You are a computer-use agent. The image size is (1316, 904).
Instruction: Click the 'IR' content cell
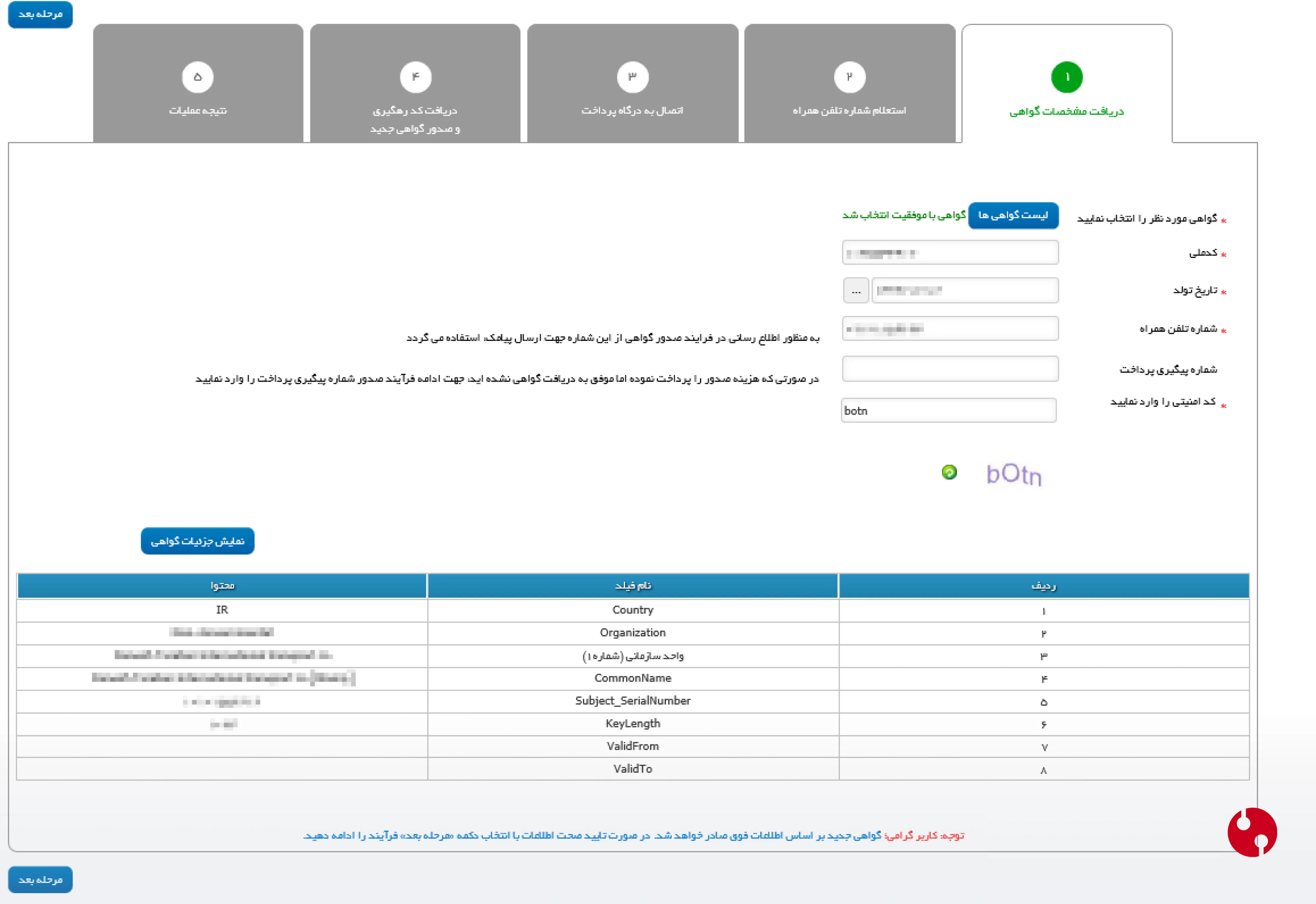pyautogui.click(x=222, y=610)
